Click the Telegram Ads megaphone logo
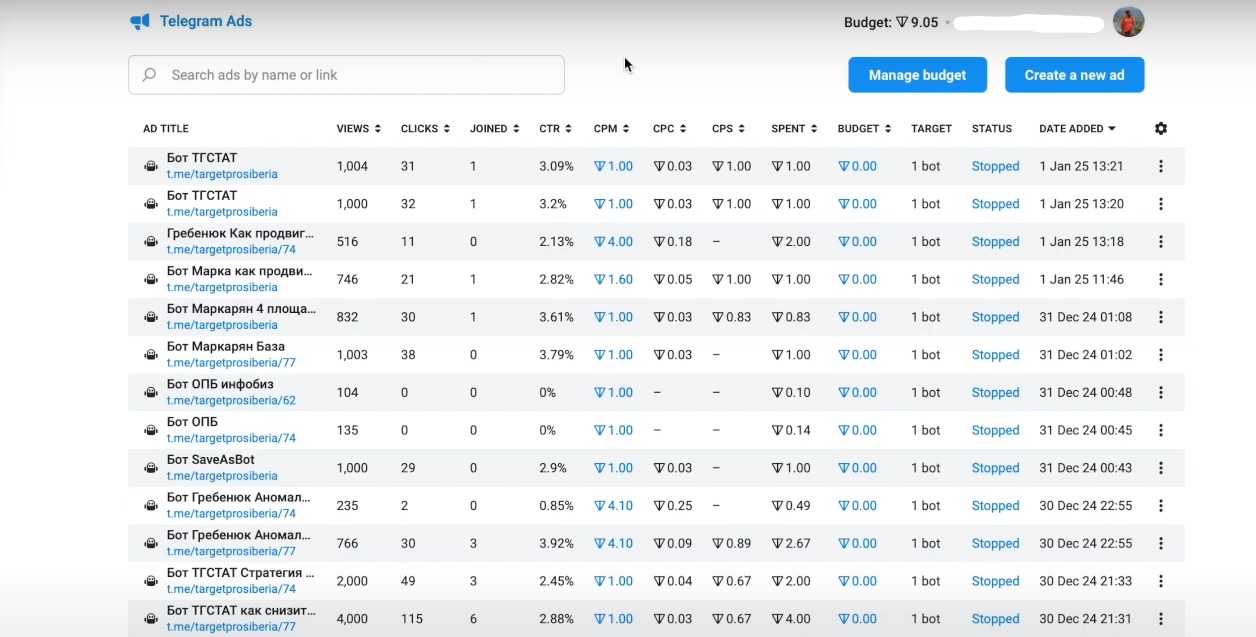The image size is (1256, 637). click(x=140, y=22)
